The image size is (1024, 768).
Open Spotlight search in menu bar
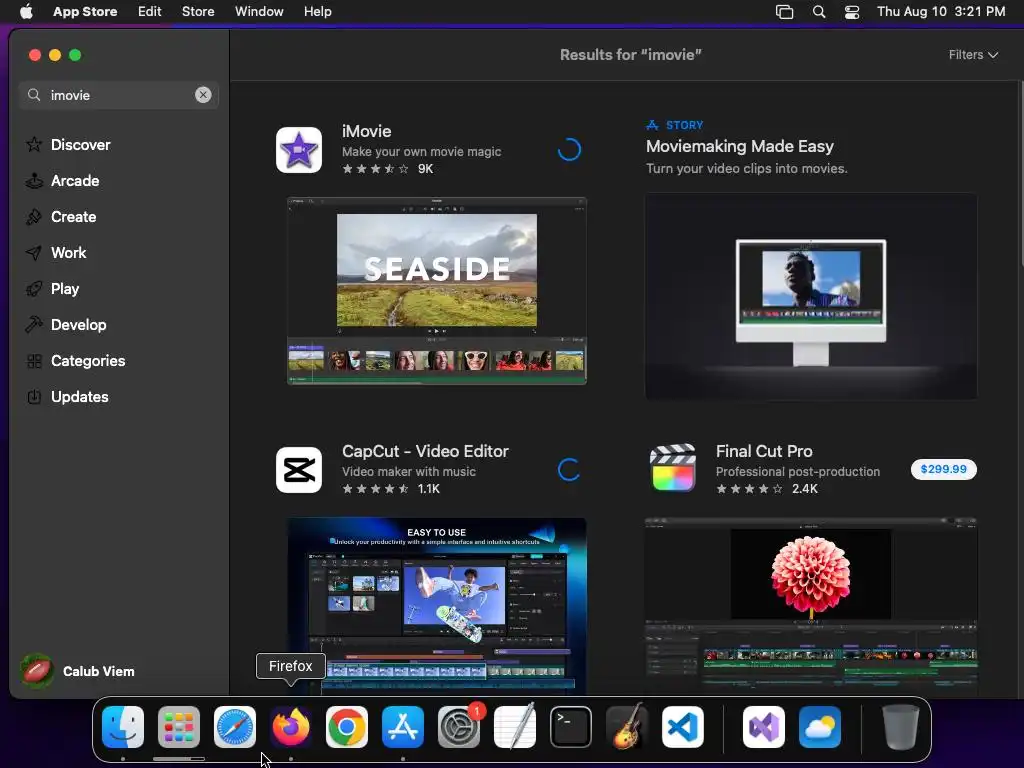click(819, 11)
